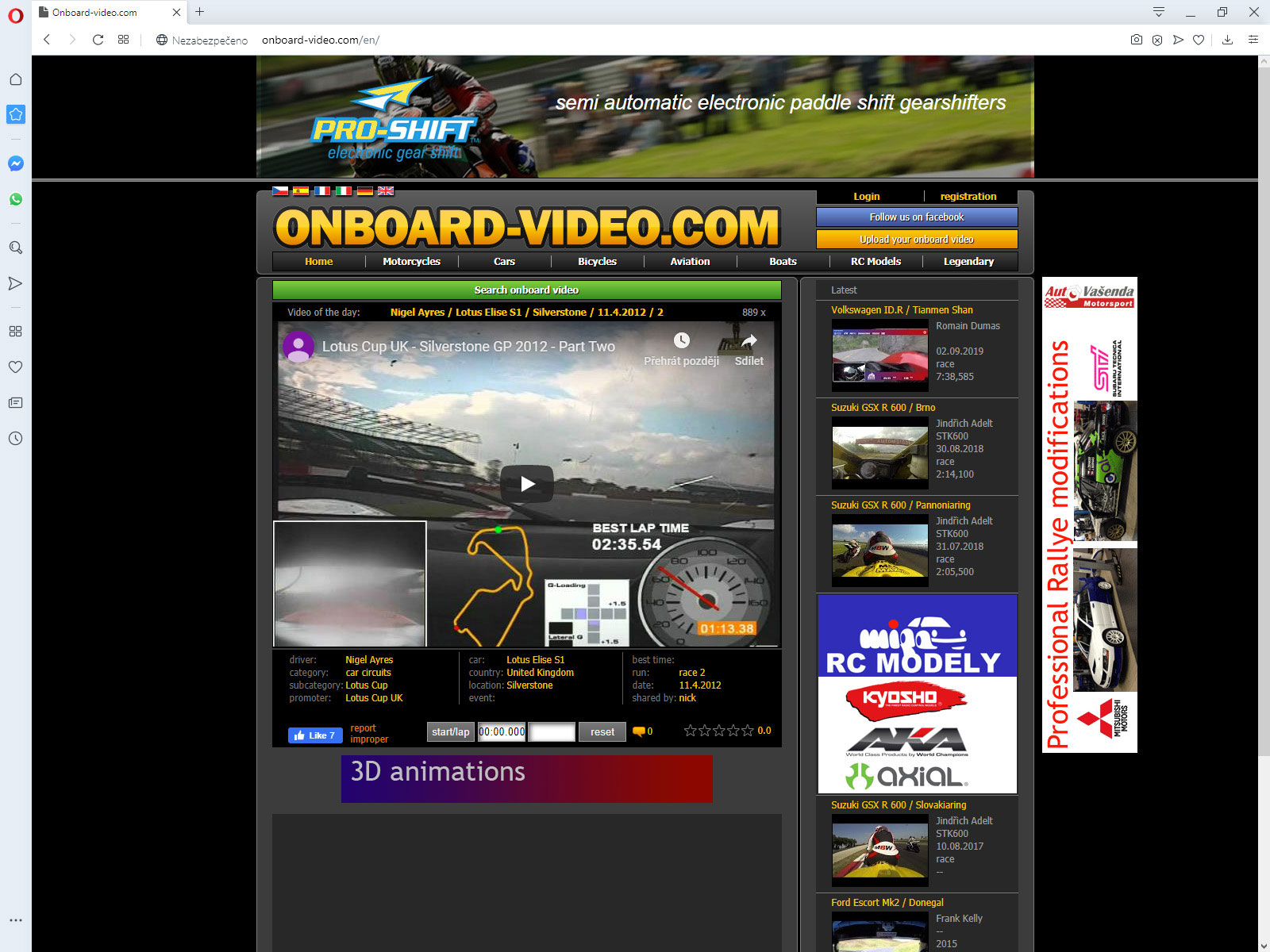
Task: Open Speed Dial star icon in sidebar
Action: (15, 114)
